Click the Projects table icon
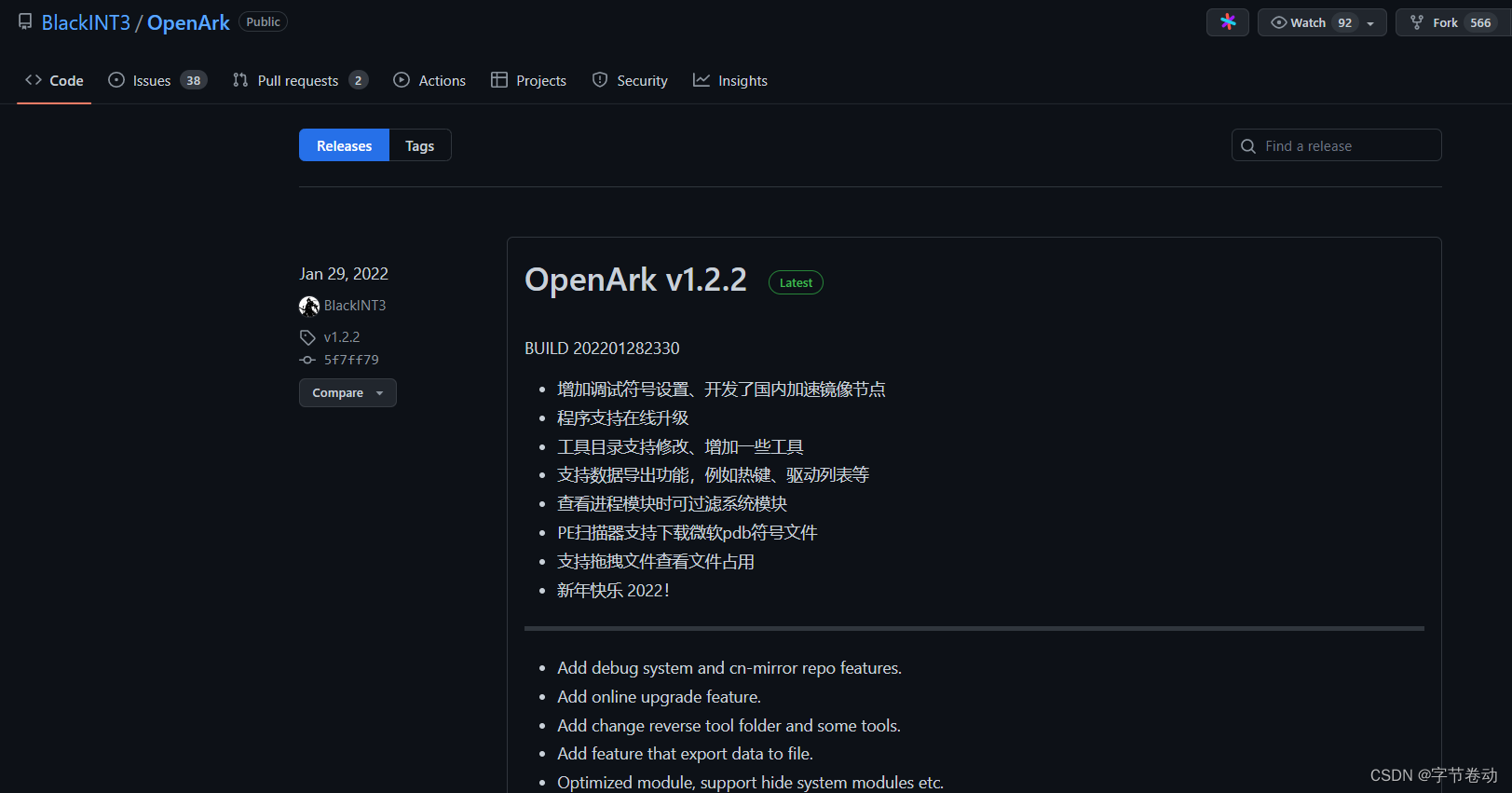The height and width of the screenshot is (793, 1512). pos(499,80)
